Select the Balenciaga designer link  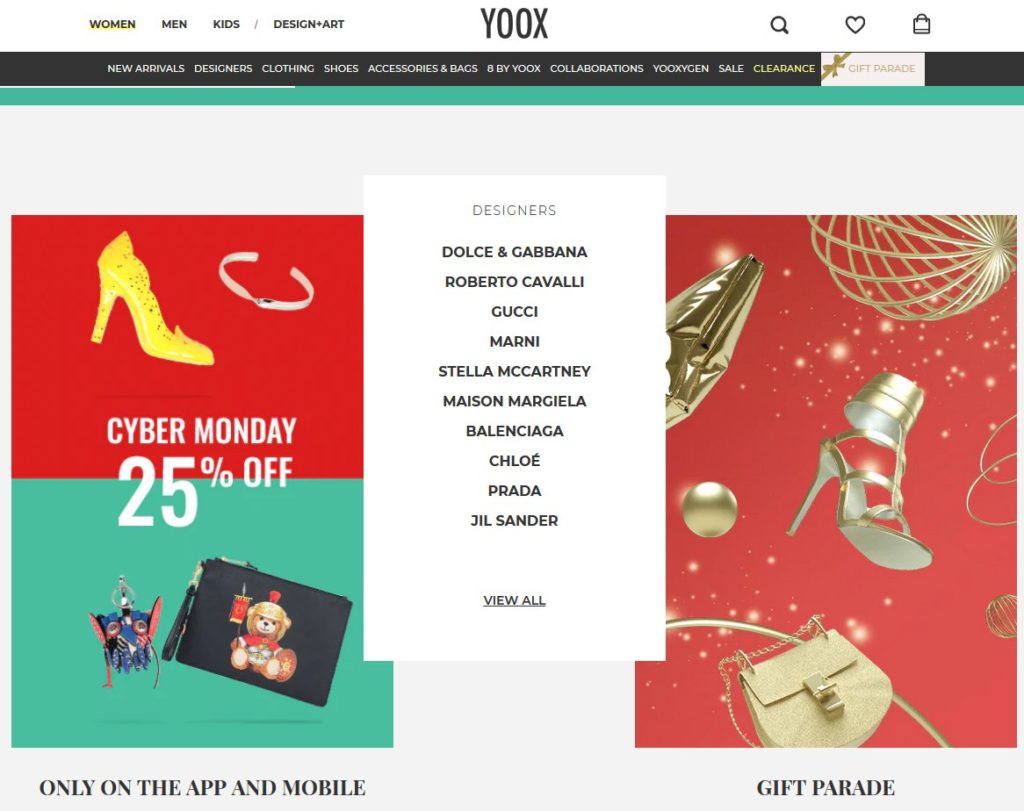pos(515,431)
